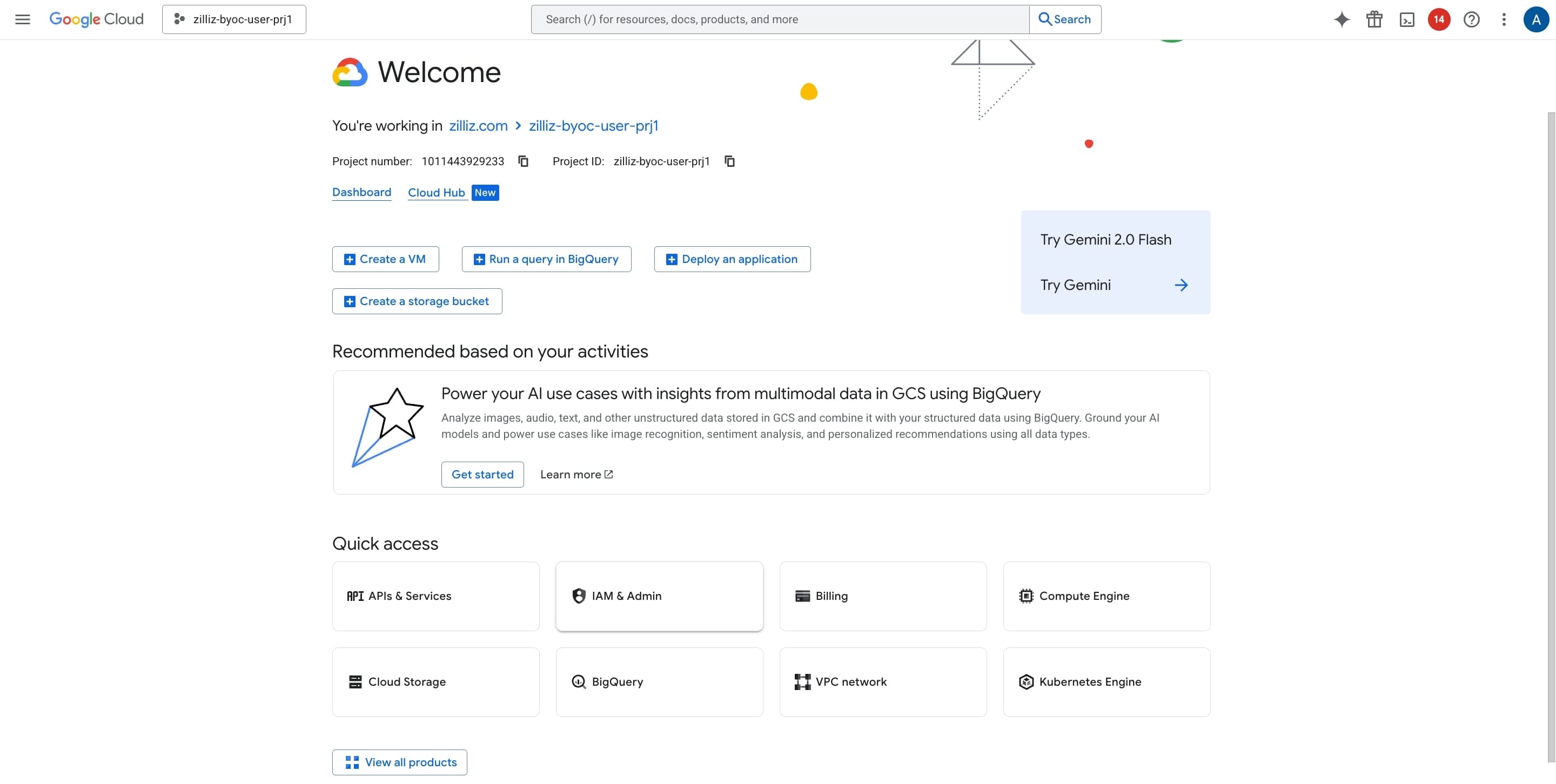Image resolution: width=1556 pixels, height=784 pixels.
Task: Click Create a storage bucket button
Action: pyautogui.click(x=417, y=301)
